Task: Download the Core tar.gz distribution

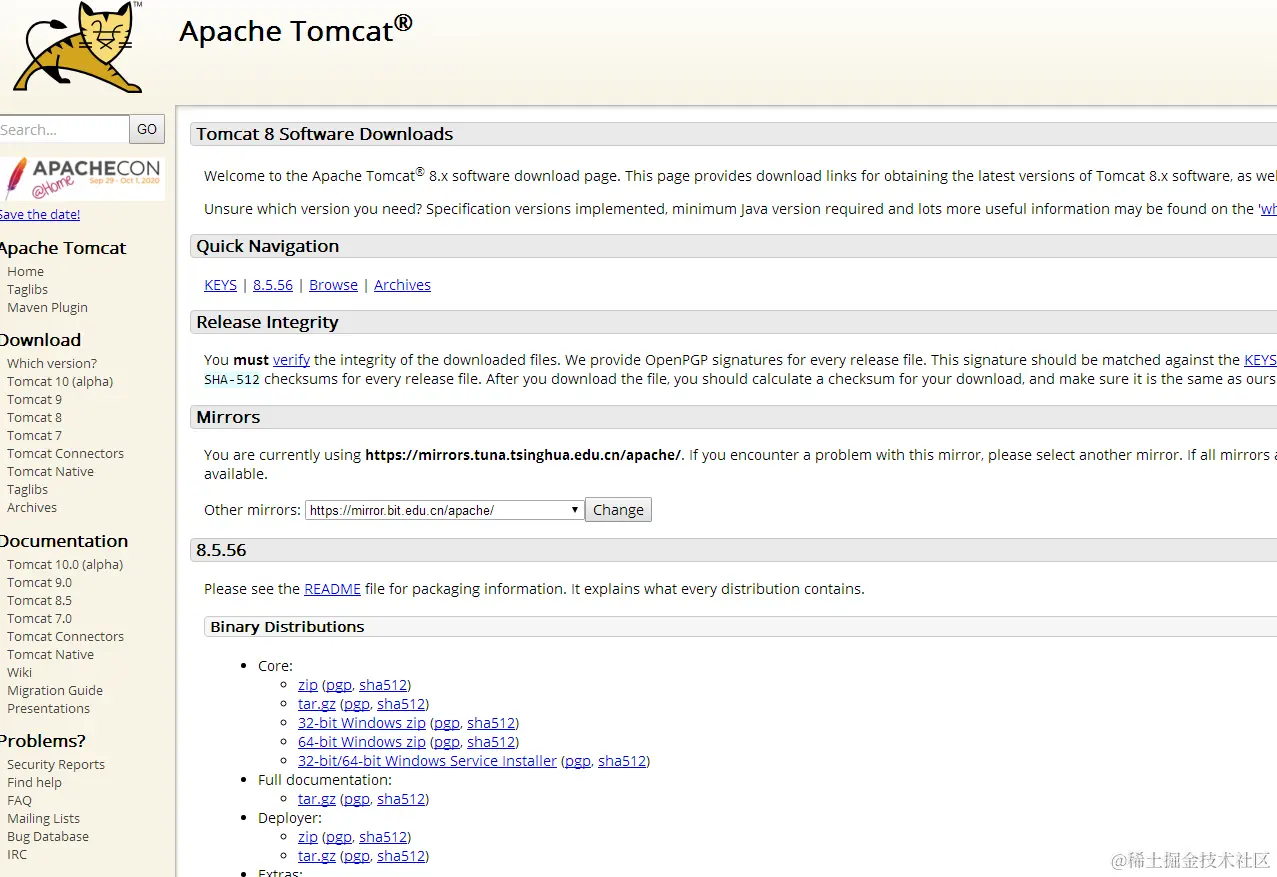Action: 317,704
